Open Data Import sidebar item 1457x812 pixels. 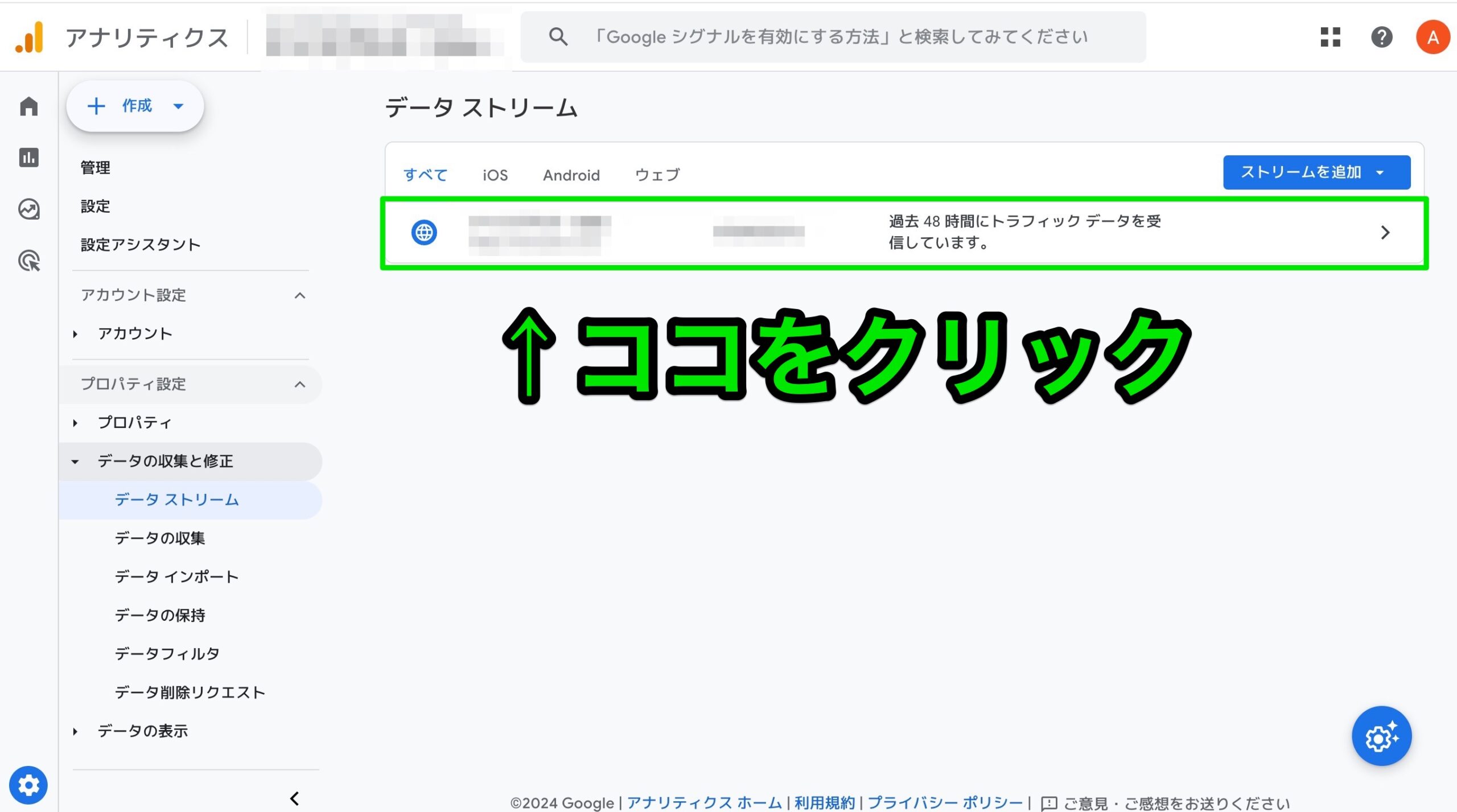[177, 576]
